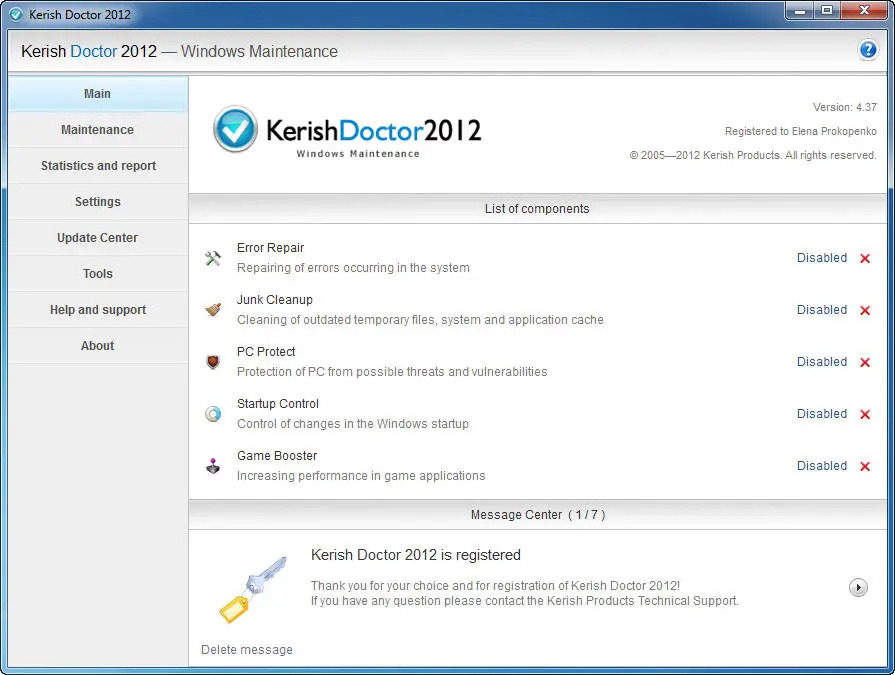The width and height of the screenshot is (895, 675).
Task: Switch to Update Center
Action: pos(98,237)
